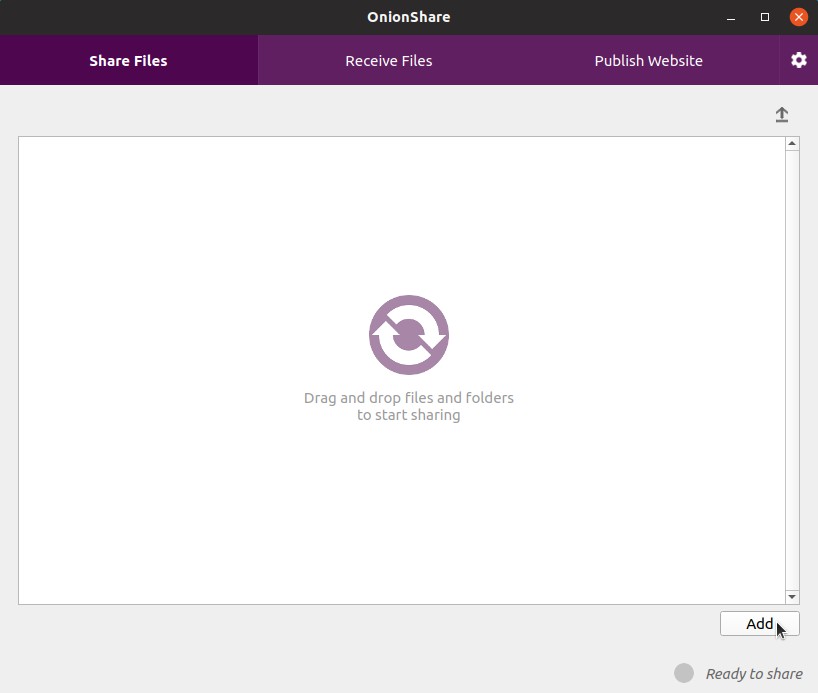Minimize the OnionShare window
Screen dimensions: 818x693
[x=730, y=17]
